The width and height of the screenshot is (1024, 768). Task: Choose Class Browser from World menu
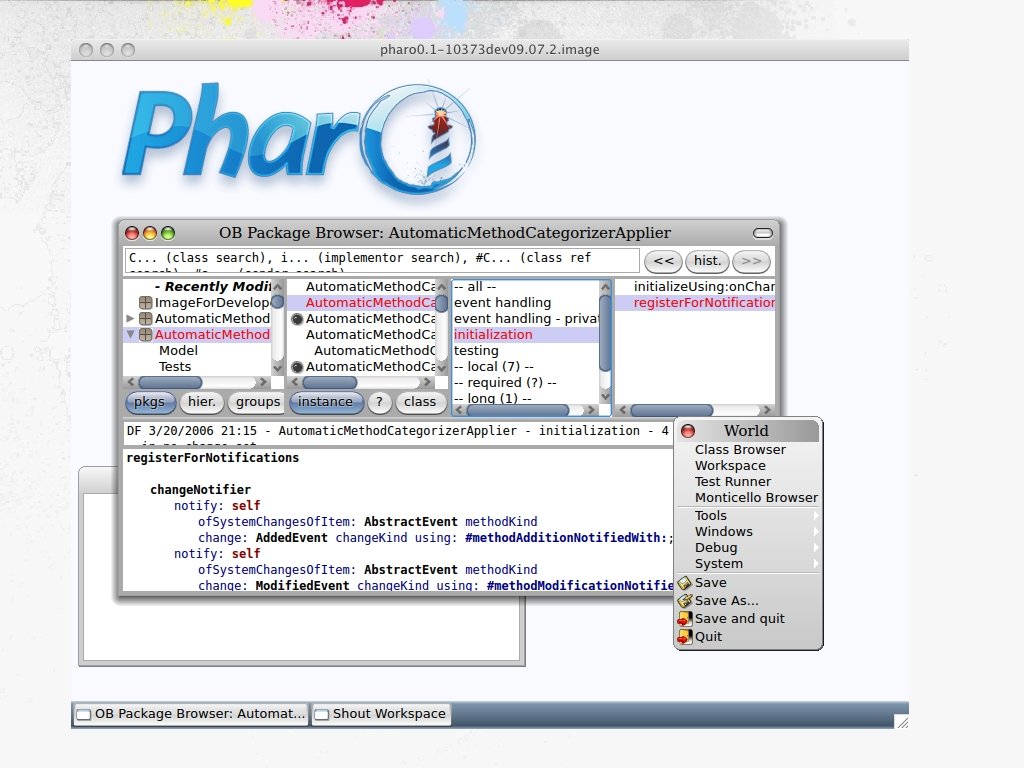tap(747, 450)
